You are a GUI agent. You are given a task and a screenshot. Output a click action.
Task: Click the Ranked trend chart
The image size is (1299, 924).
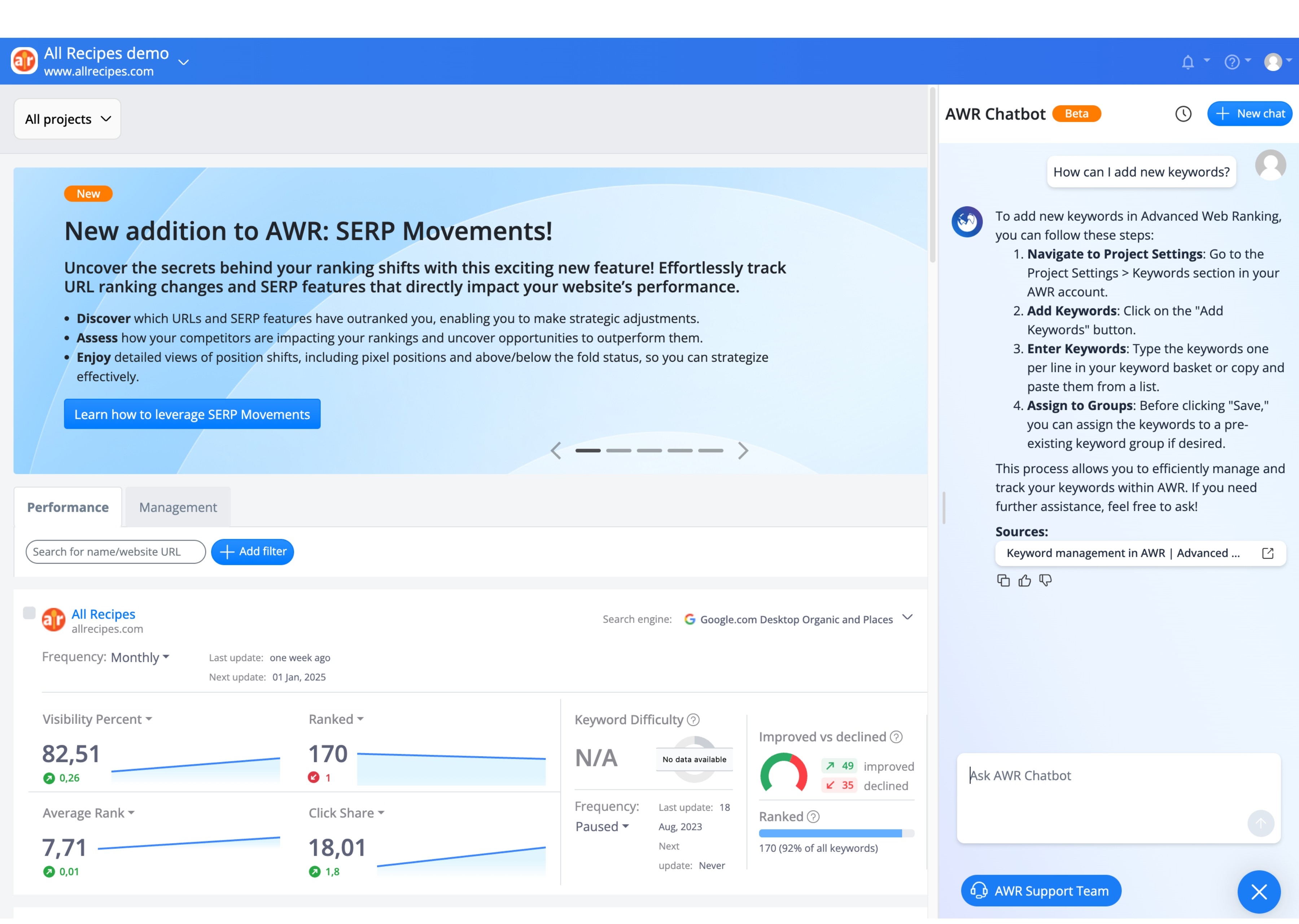(x=451, y=769)
